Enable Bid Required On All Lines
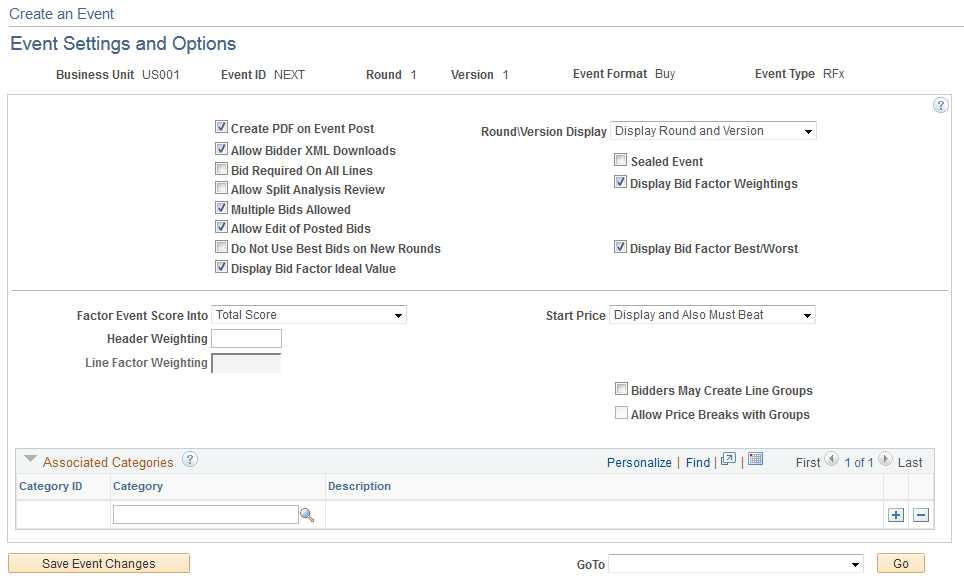The image size is (964, 580). (221, 169)
